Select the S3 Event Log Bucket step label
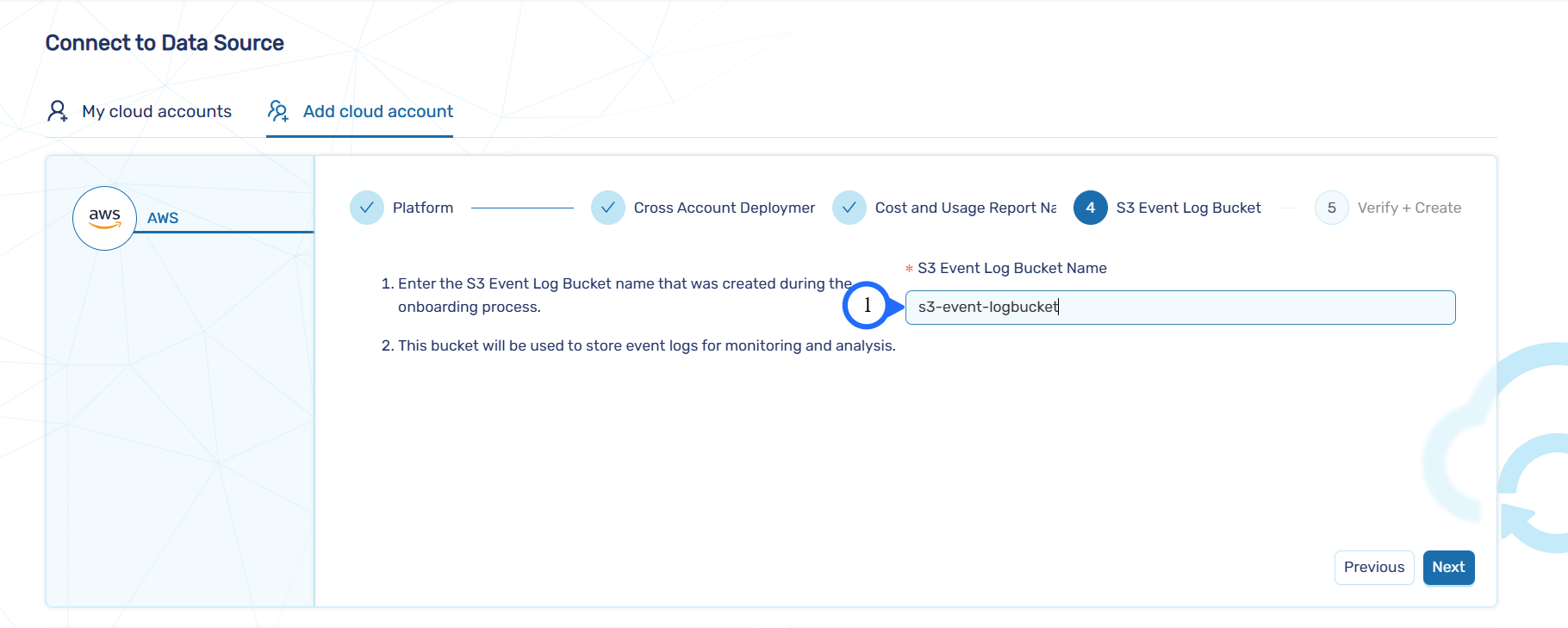The image size is (1568, 628). tap(1188, 208)
